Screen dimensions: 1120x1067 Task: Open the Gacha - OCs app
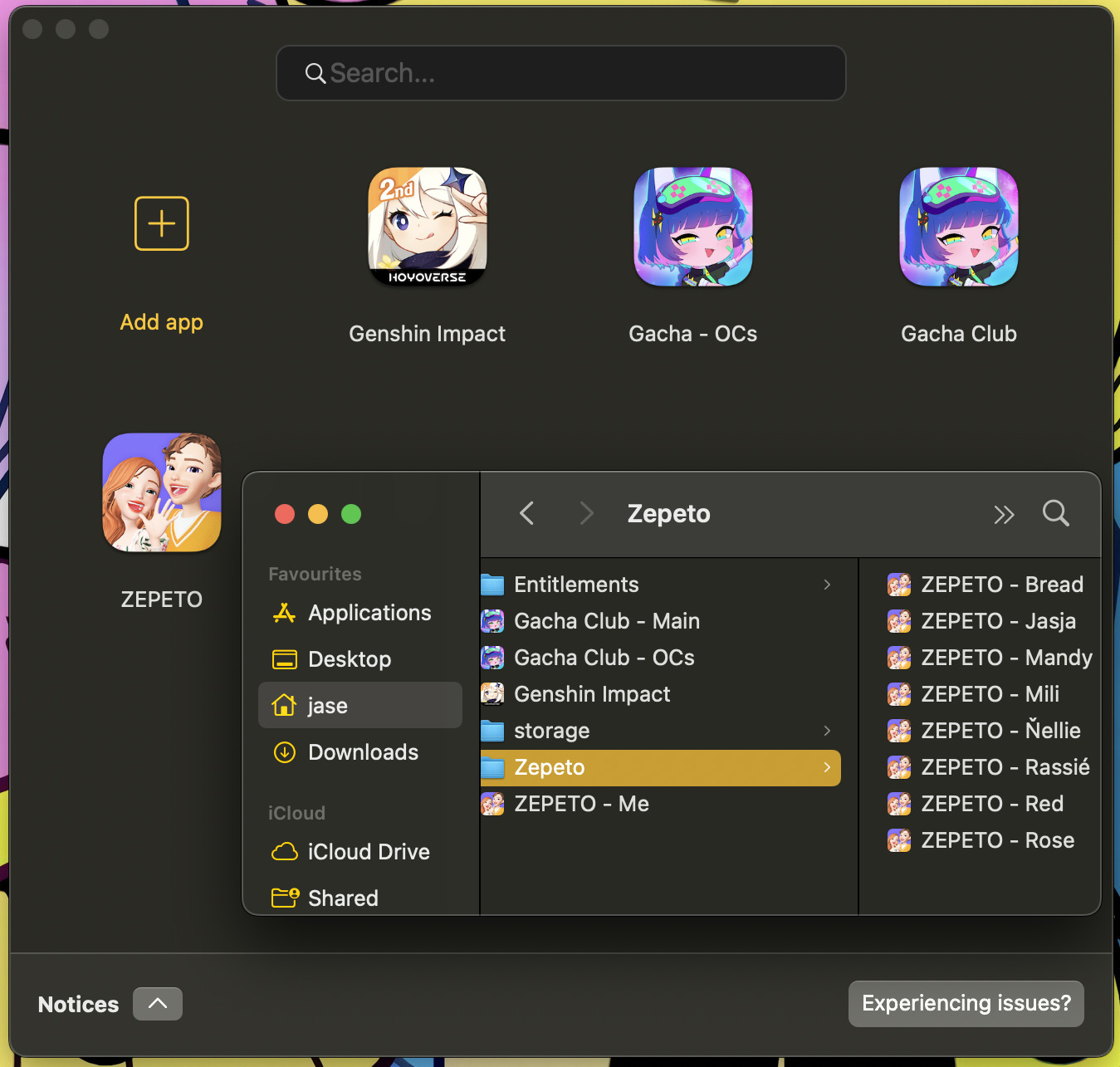click(x=692, y=227)
